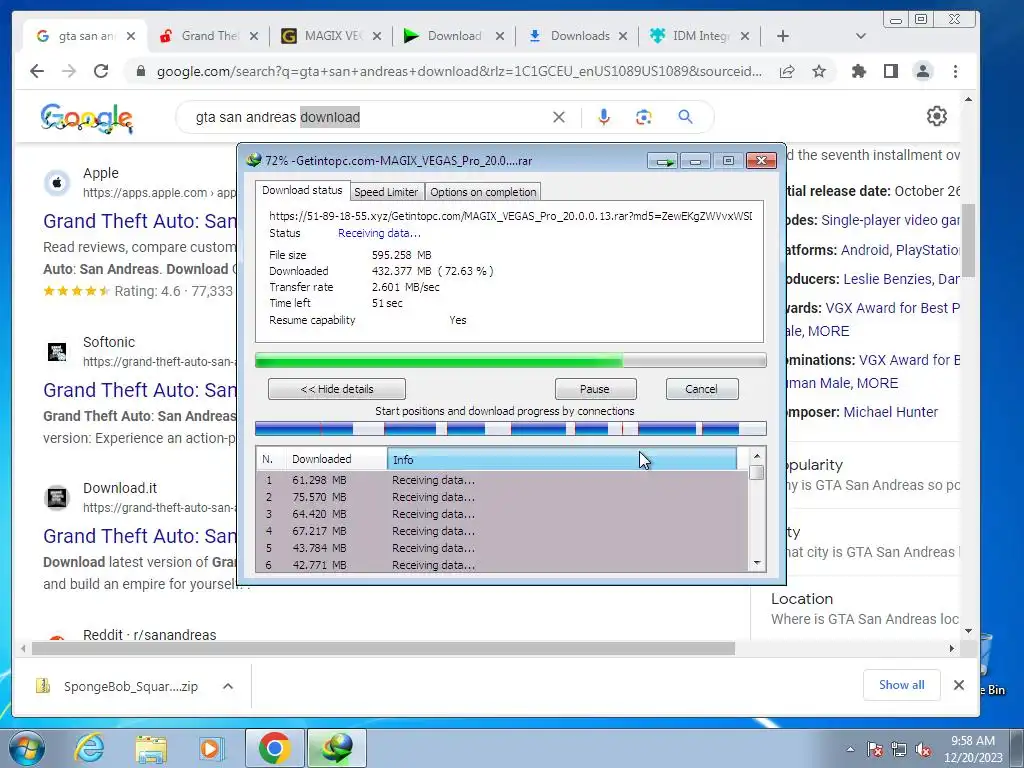Click the network tray icon
Image resolution: width=1024 pixels, height=768 pixels.
pos(899,750)
